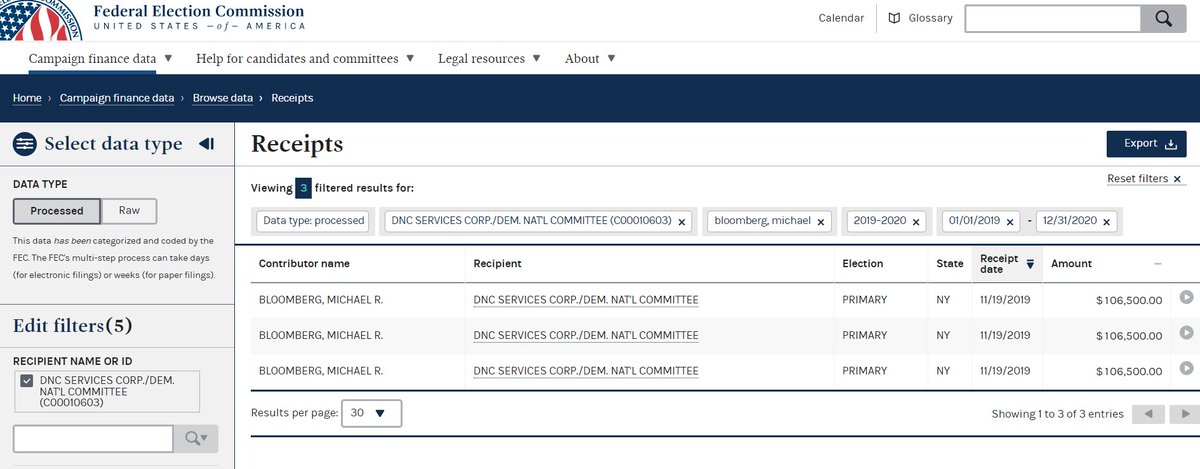The image size is (1200, 469).
Task: Go to Home breadcrumb
Action: click(27, 98)
